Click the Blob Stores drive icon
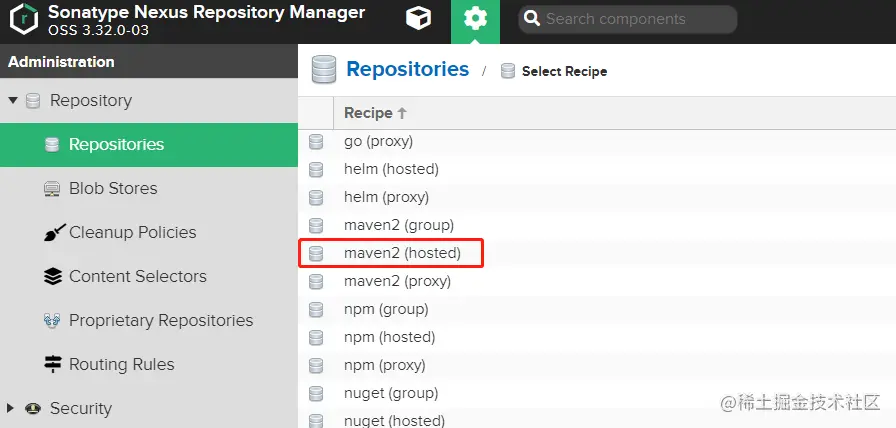This screenshot has height=428, width=896. [52, 189]
